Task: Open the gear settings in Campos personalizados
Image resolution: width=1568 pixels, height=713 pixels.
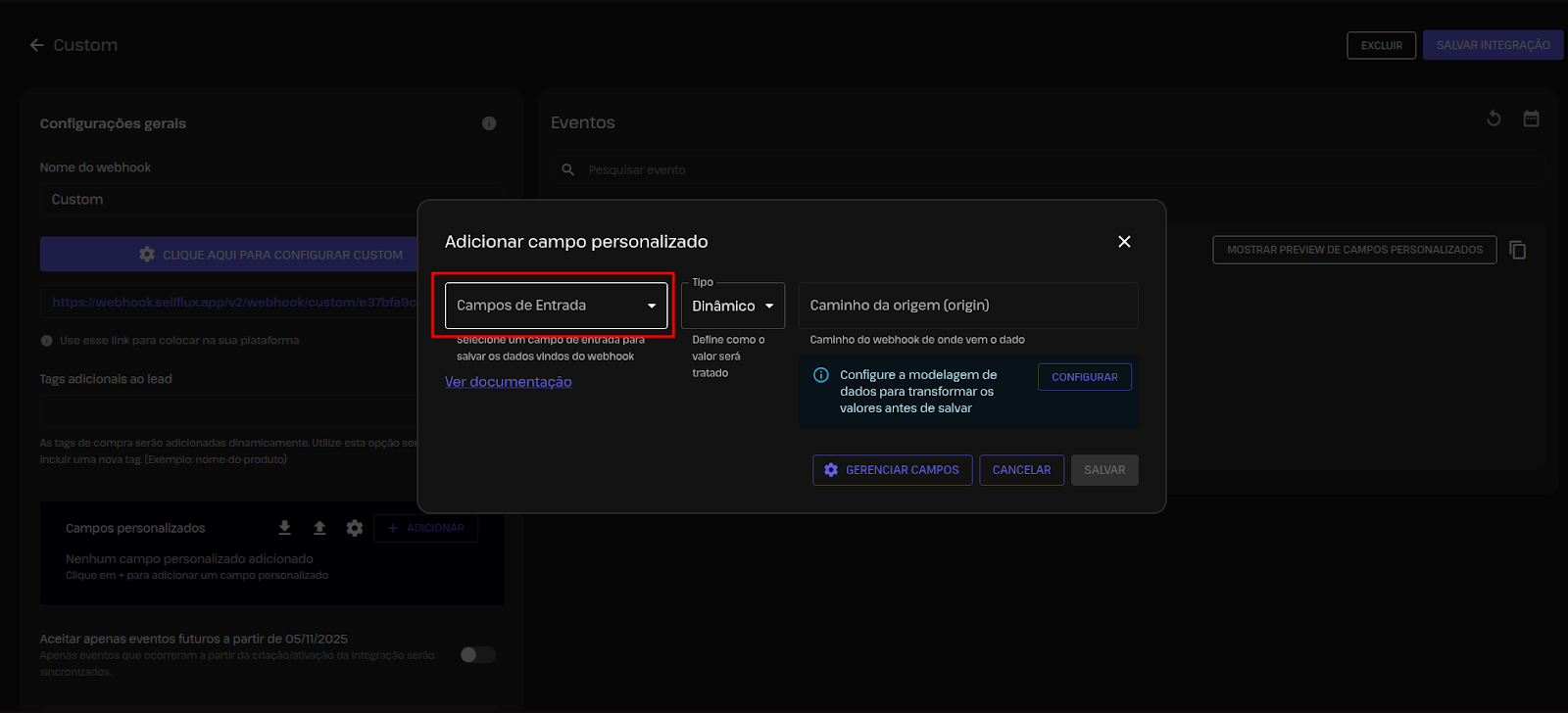Action: pos(355,528)
